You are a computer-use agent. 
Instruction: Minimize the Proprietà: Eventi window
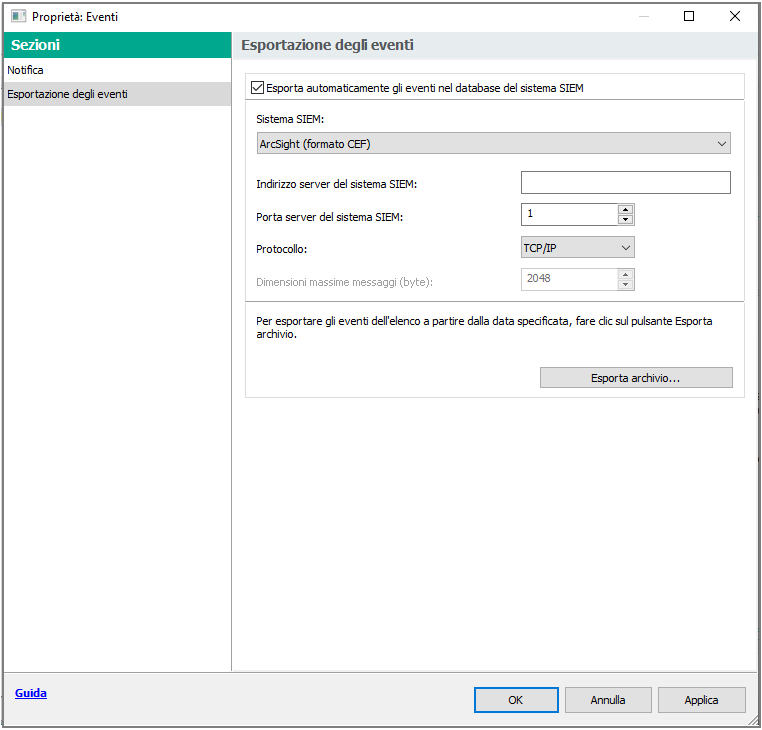(x=643, y=17)
